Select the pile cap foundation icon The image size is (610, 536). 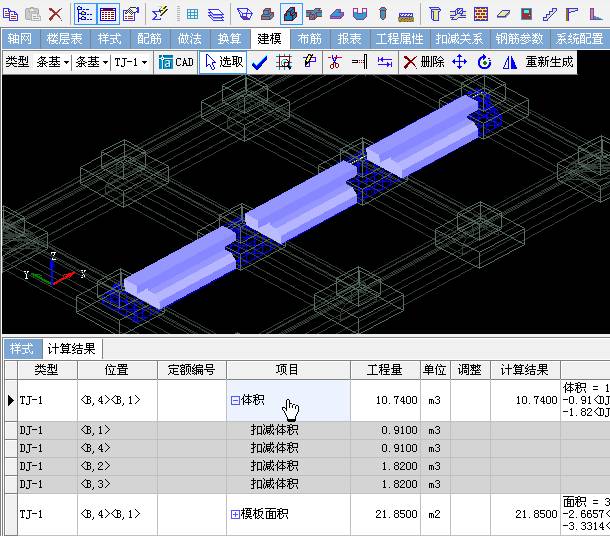[245, 14]
